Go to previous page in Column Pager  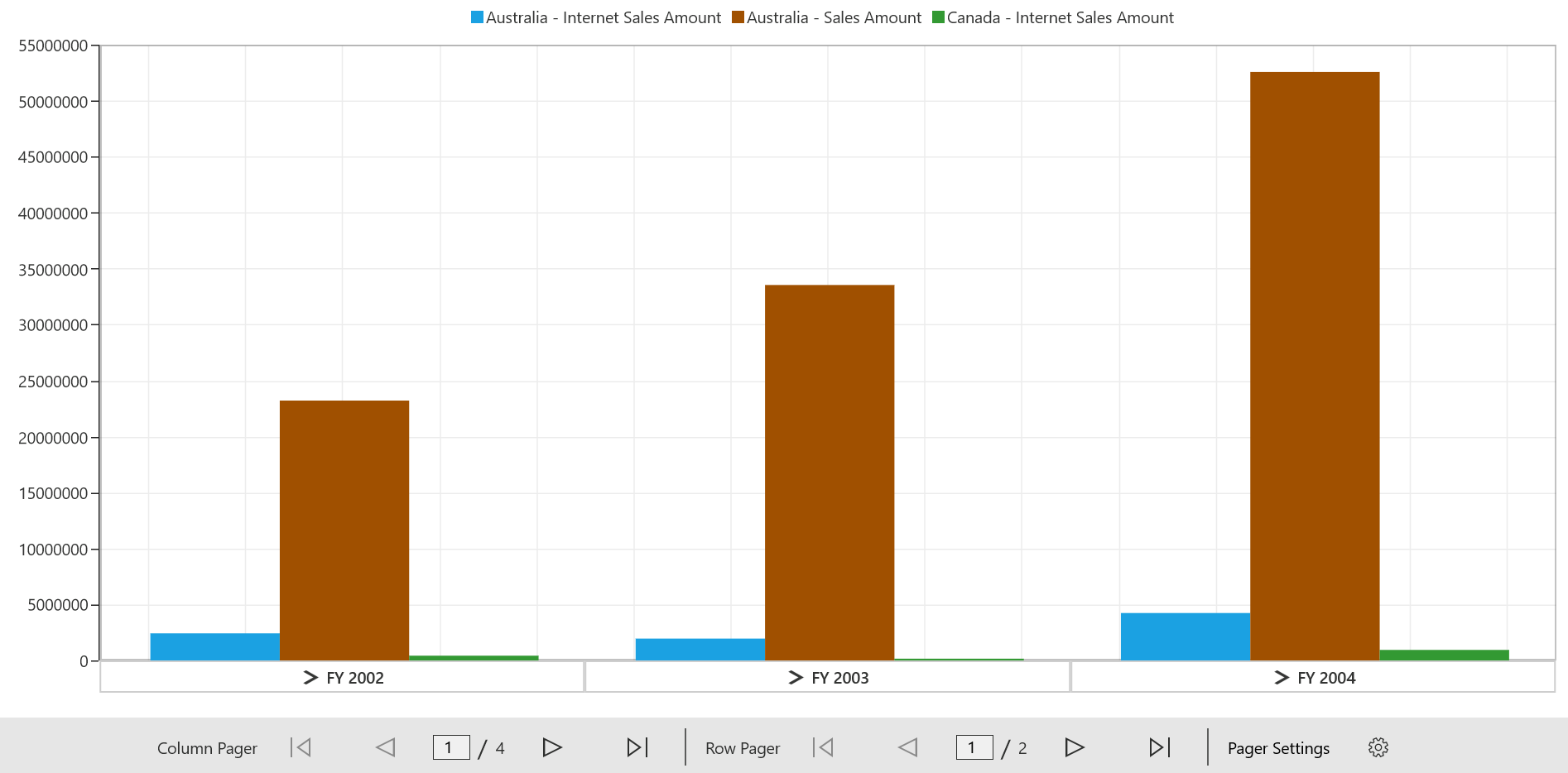tap(385, 747)
